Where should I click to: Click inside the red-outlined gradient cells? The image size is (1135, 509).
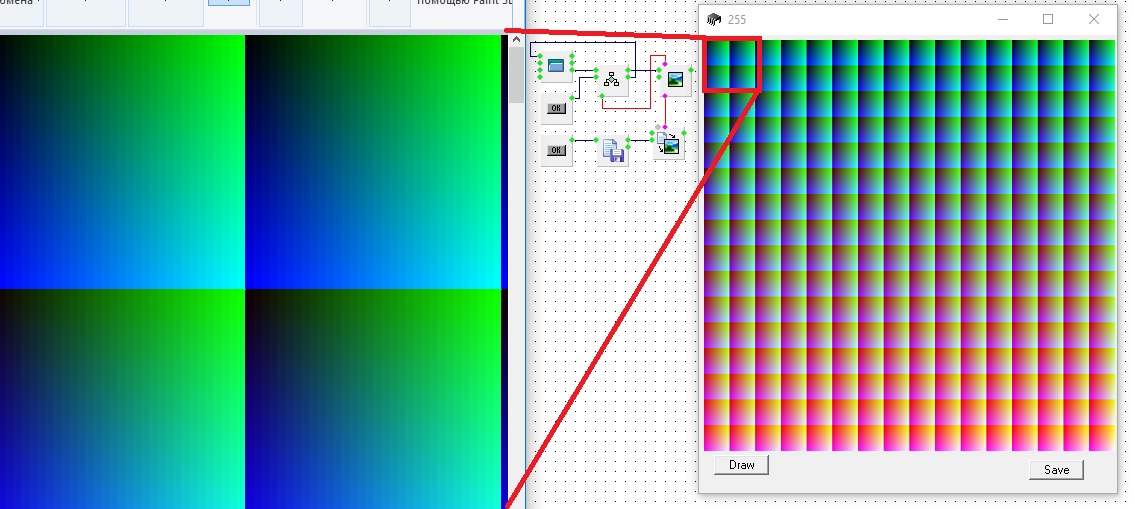[732, 65]
